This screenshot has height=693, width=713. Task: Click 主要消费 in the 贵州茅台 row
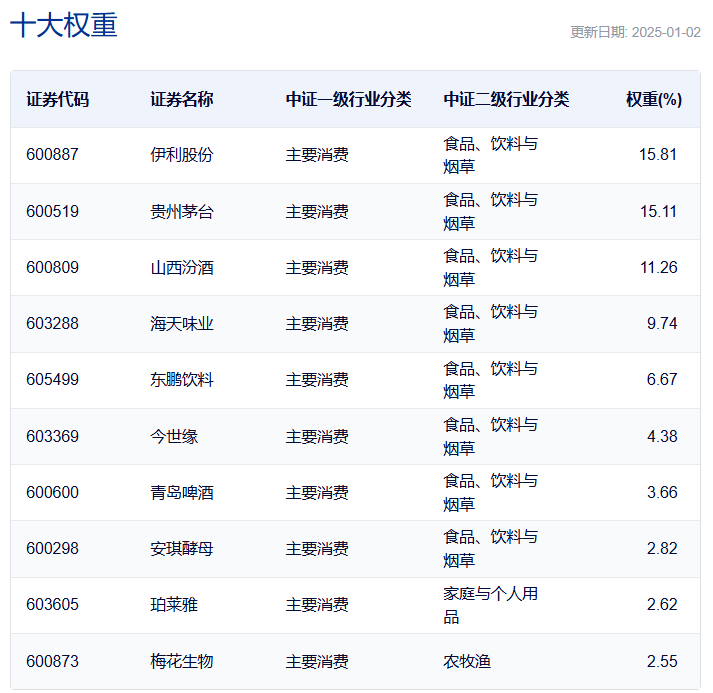[317, 211]
